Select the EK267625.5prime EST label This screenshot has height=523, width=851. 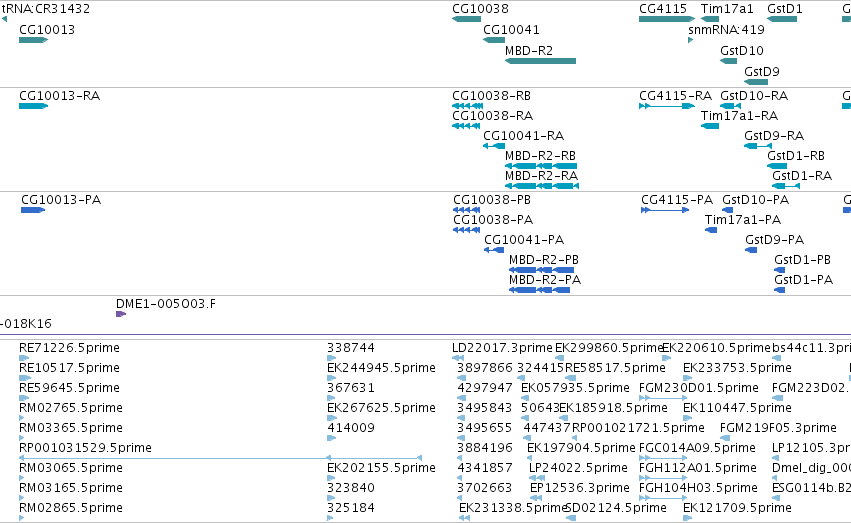[x=381, y=409]
